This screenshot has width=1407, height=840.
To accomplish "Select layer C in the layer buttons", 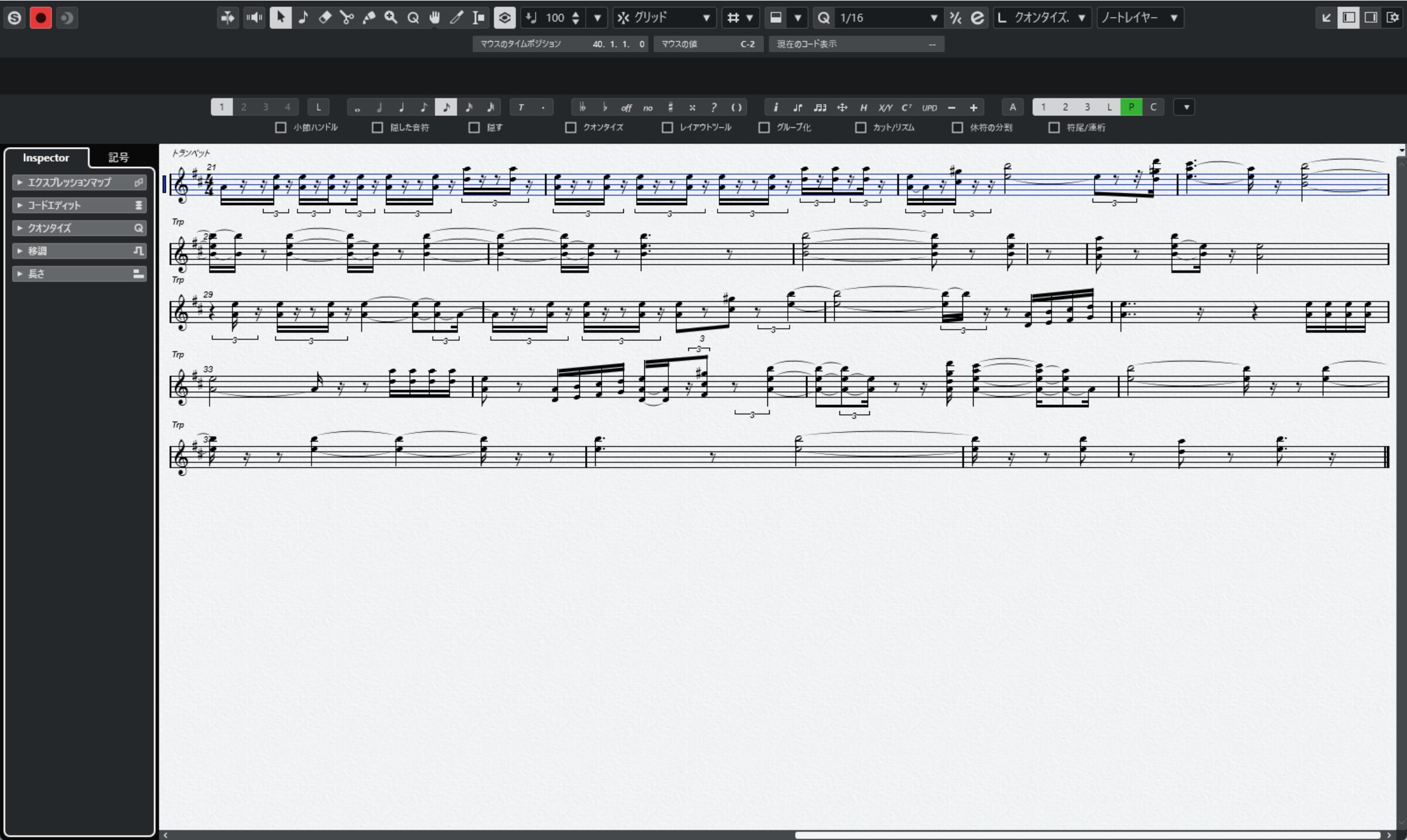I will [x=1153, y=107].
